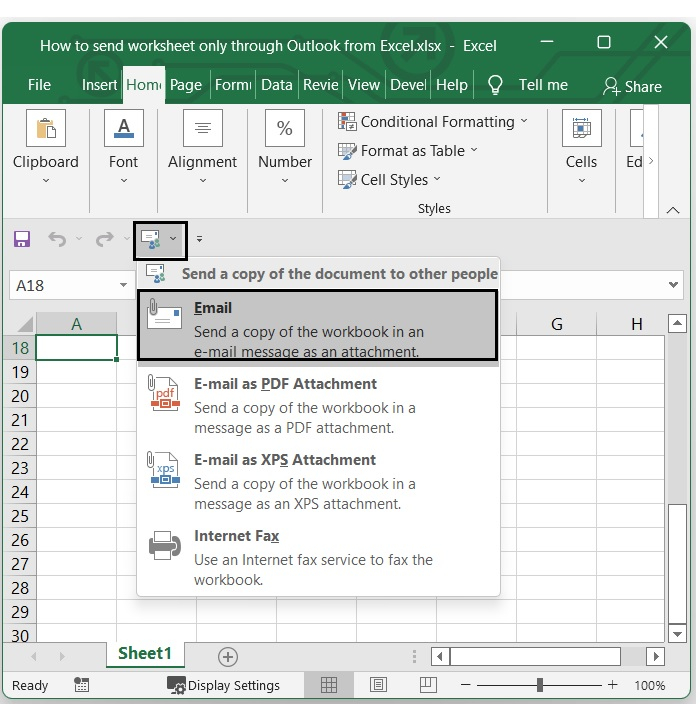
Task: Click the new sheet plus icon
Action: pyautogui.click(x=228, y=656)
